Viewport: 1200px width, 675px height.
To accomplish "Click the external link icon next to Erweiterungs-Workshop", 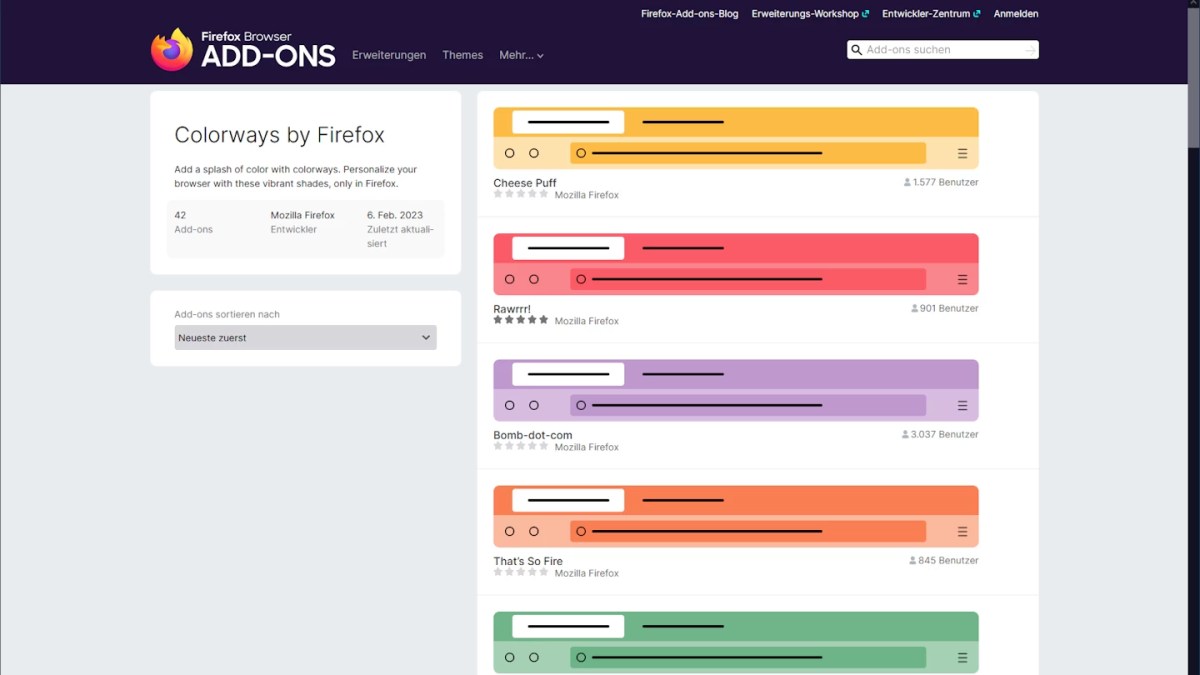I will [865, 14].
